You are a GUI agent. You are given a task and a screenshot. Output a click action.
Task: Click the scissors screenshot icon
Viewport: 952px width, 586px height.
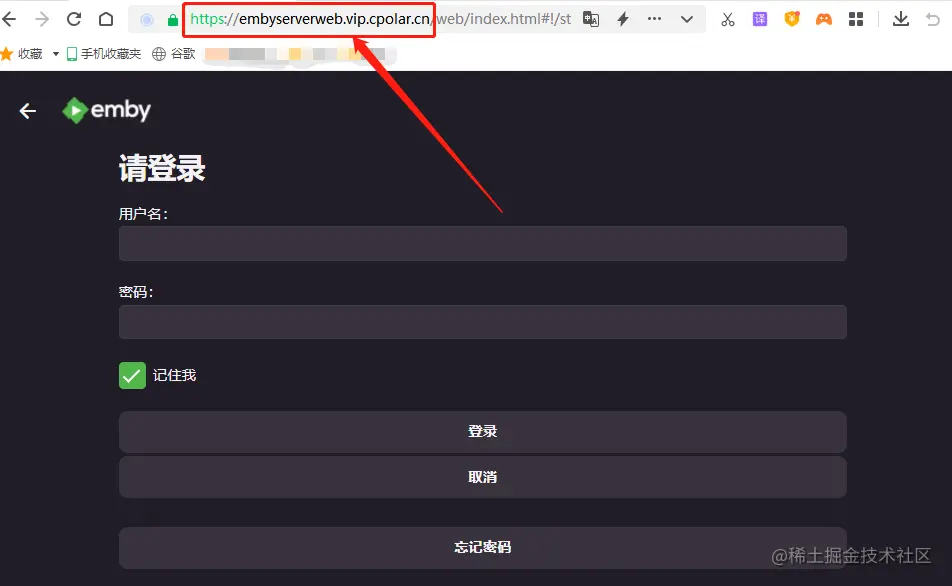click(x=727, y=20)
